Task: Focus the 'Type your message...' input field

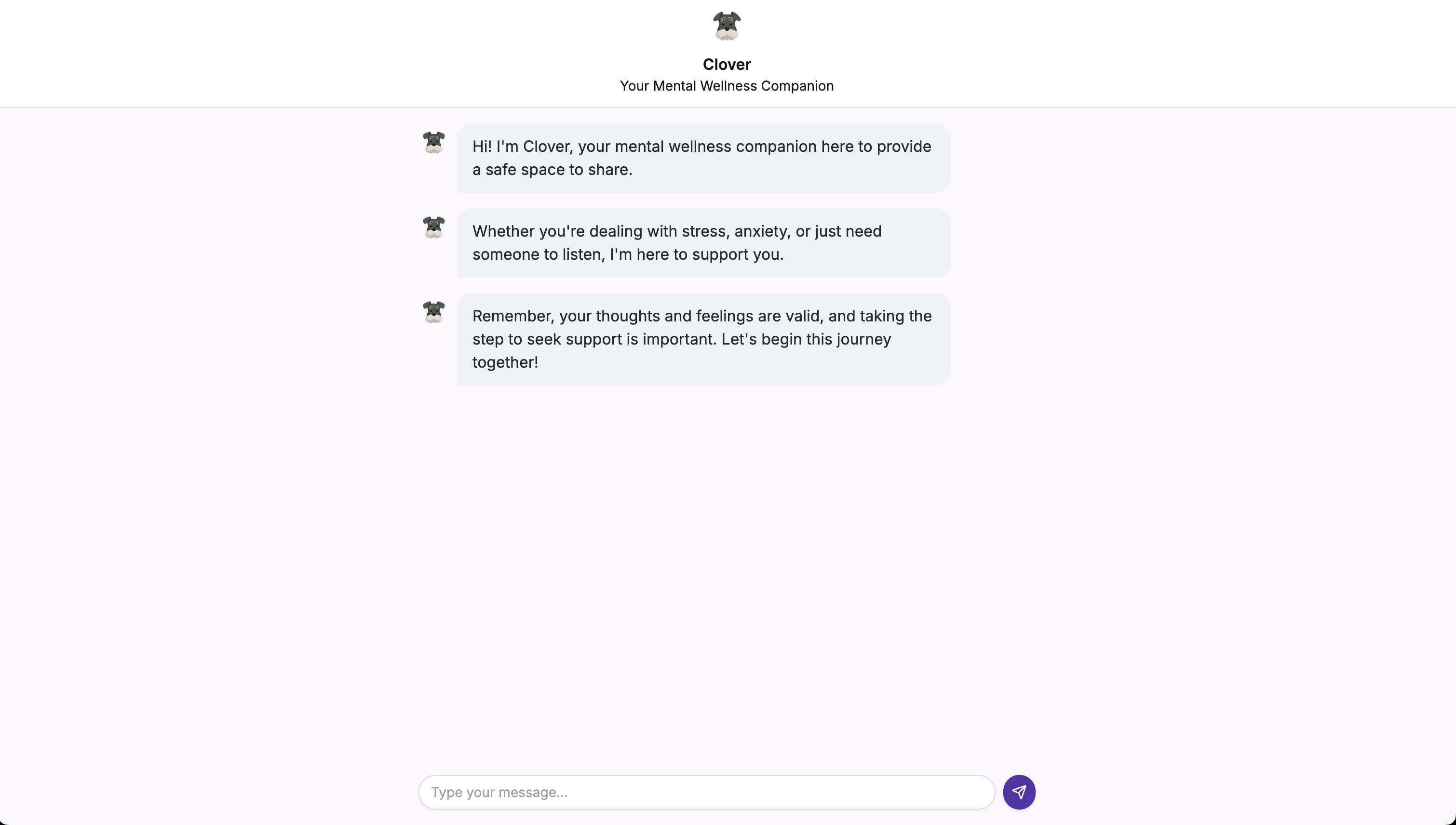Action: click(706, 792)
